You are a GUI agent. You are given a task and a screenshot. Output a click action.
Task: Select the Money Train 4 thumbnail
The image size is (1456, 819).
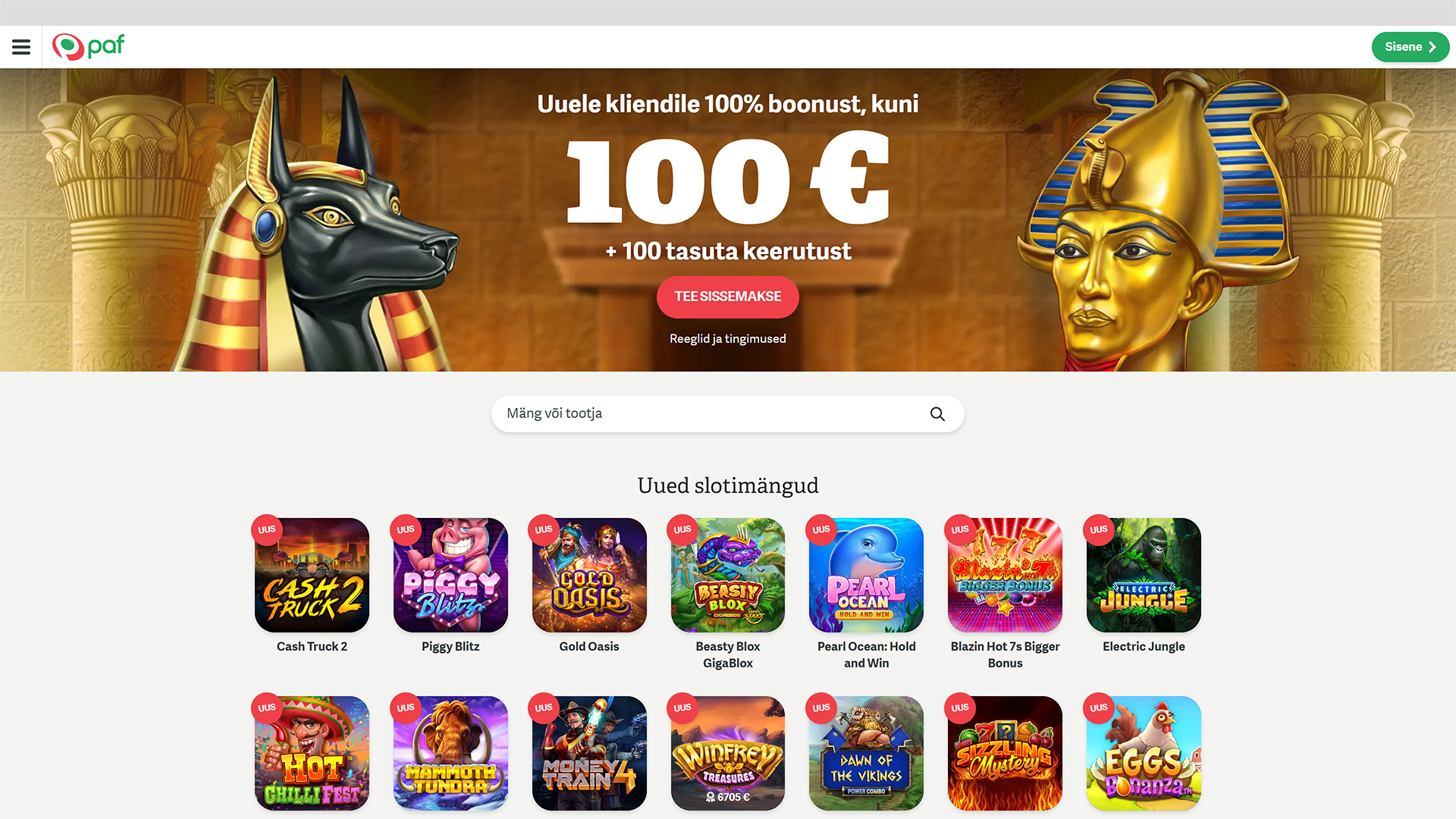click(589, 753)
